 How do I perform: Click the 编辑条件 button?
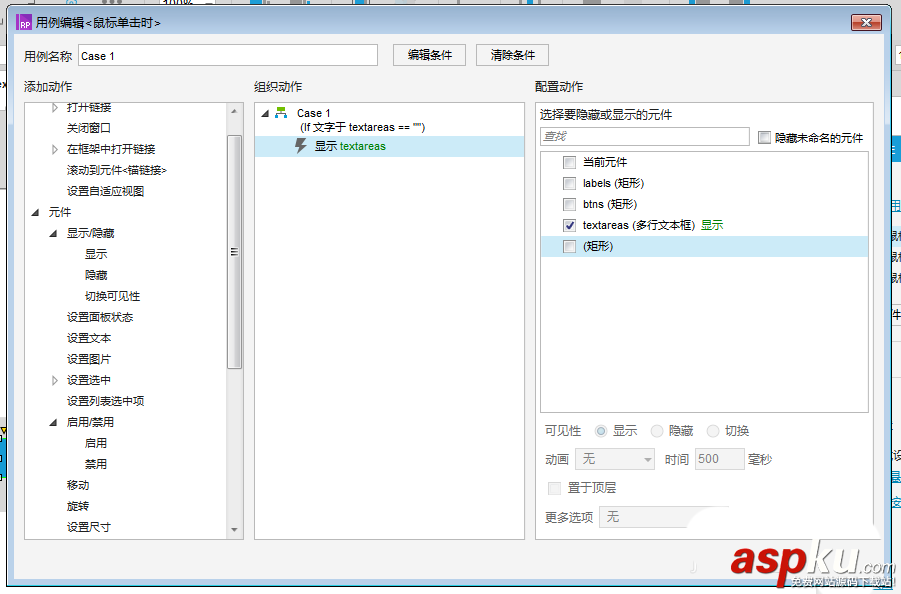[429, 55]
